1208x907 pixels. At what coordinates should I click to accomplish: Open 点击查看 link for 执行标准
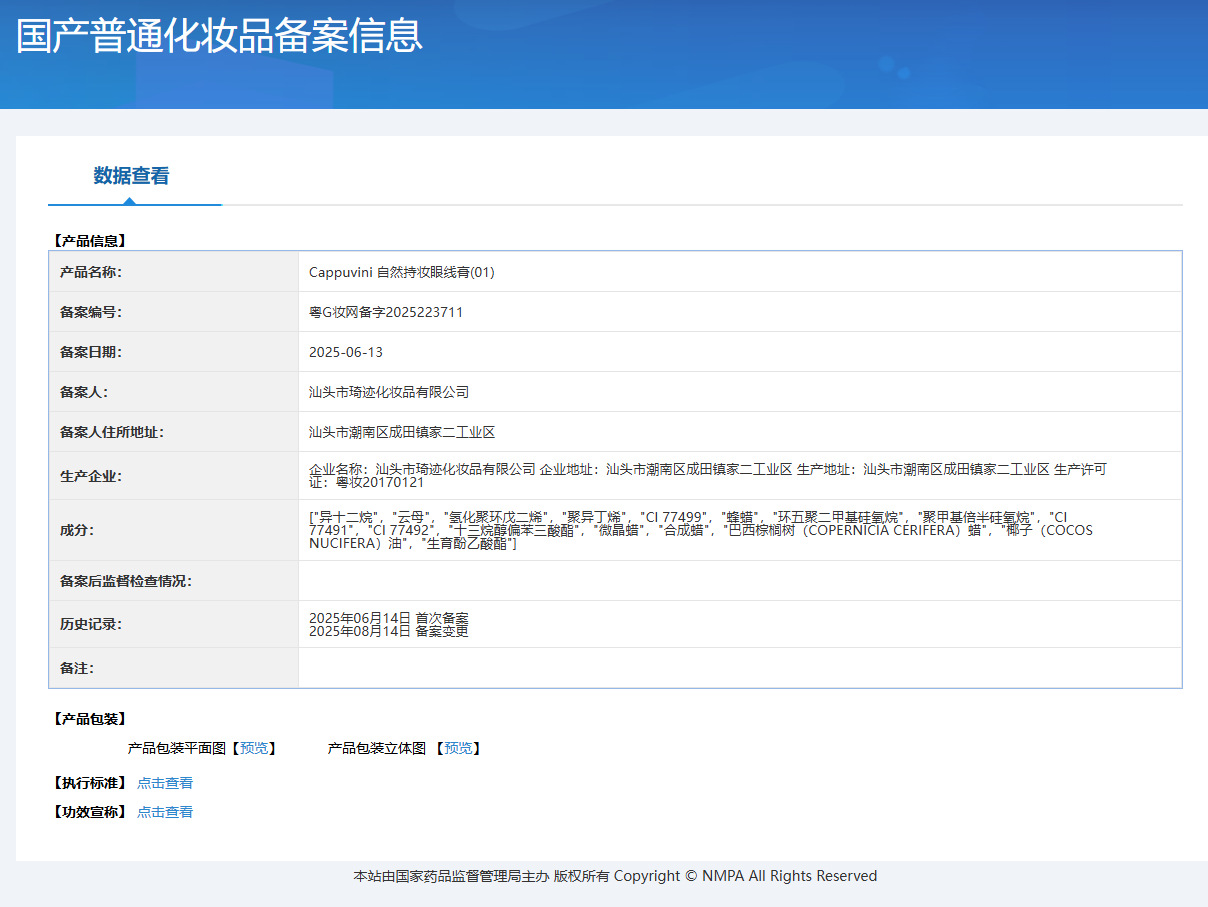coord(165,783)
